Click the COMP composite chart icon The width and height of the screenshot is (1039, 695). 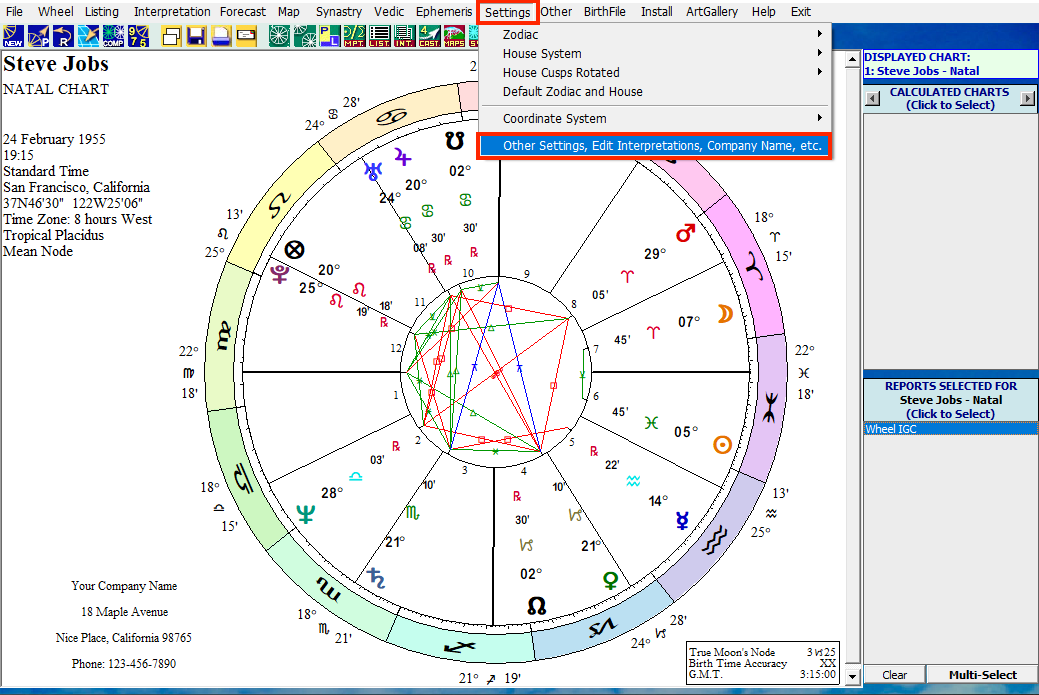coord(113,36)
